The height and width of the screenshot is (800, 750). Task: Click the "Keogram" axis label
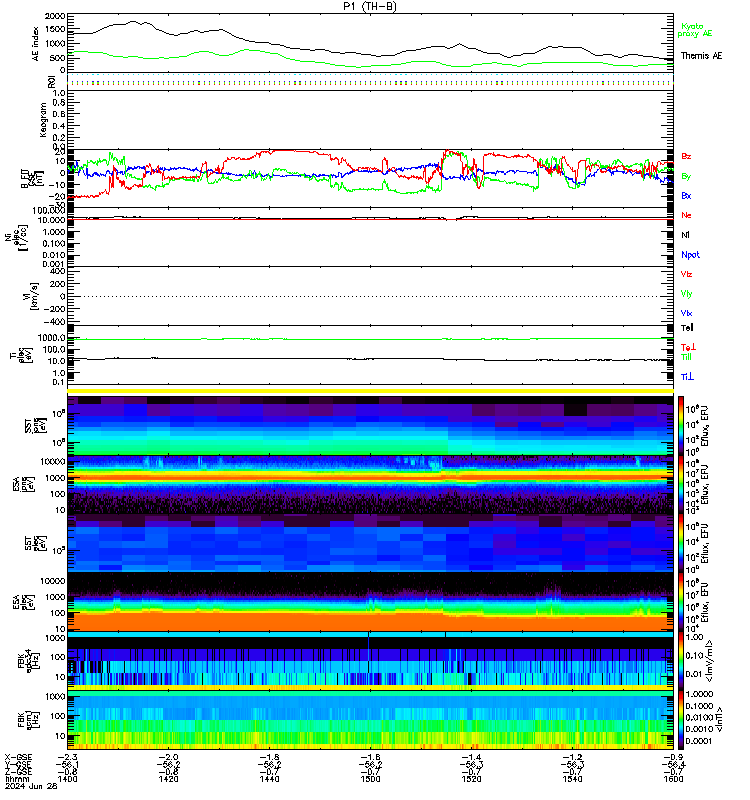click(x=43, y=120)
